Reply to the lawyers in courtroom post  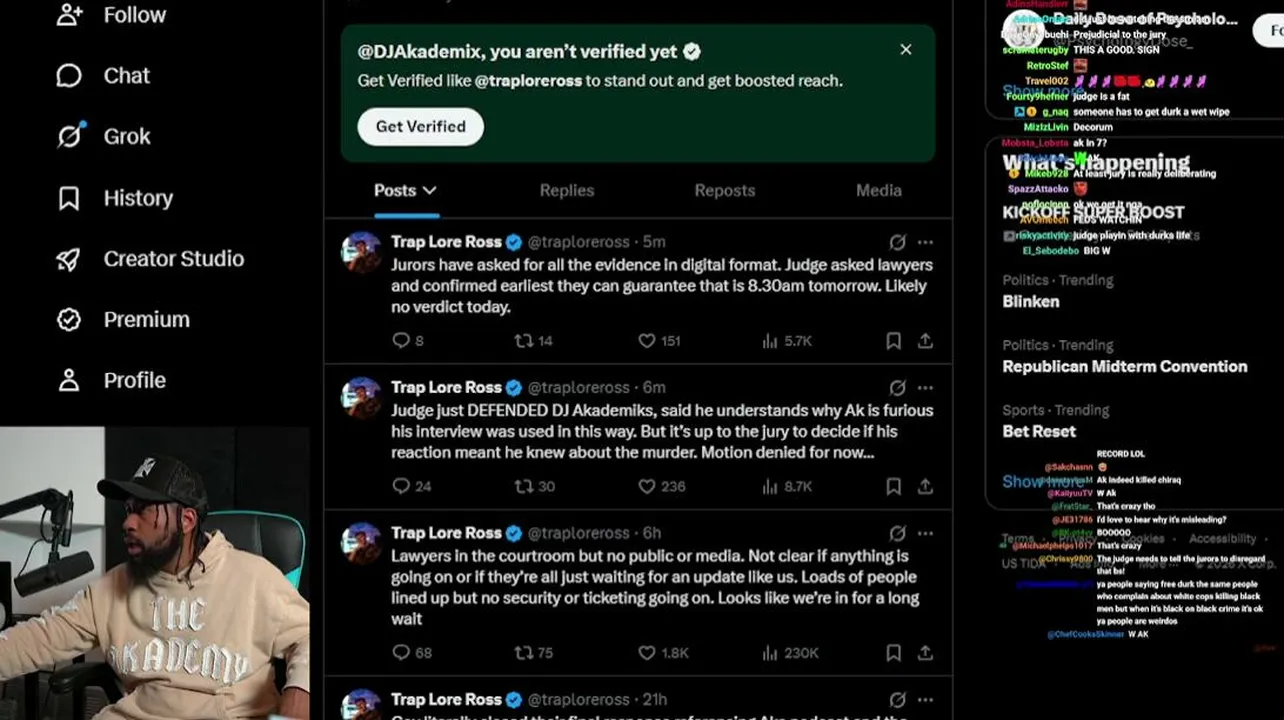coord(411,653)
